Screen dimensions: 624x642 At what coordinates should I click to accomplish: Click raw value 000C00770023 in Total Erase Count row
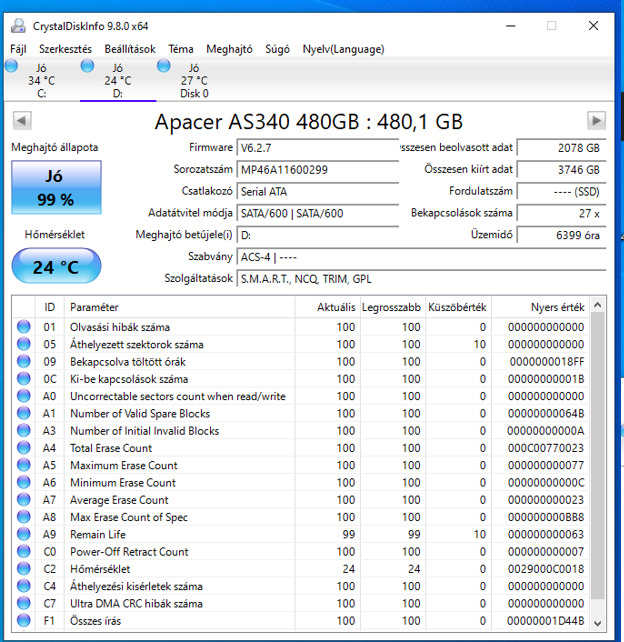546,448
